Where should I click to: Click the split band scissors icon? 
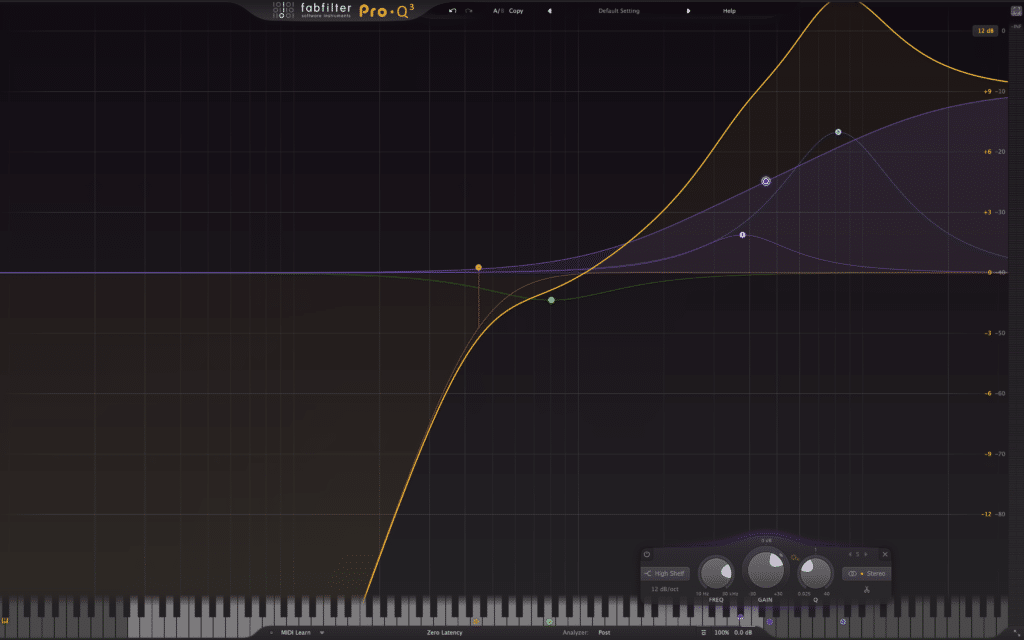867,590
